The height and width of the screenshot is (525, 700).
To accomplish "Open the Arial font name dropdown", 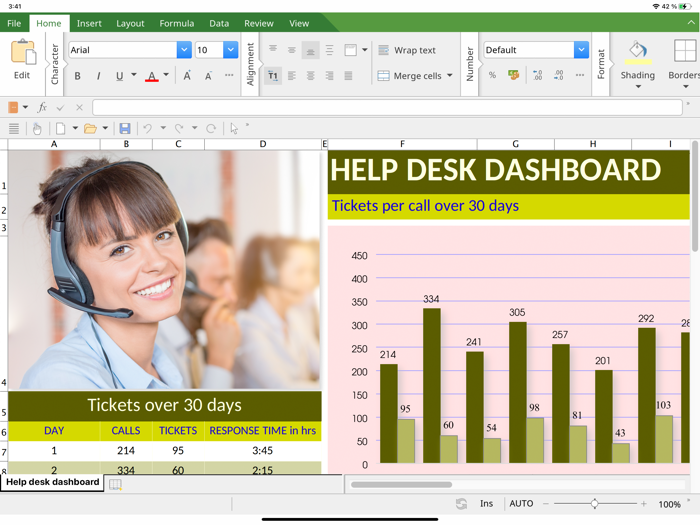I will coord(184,50).
